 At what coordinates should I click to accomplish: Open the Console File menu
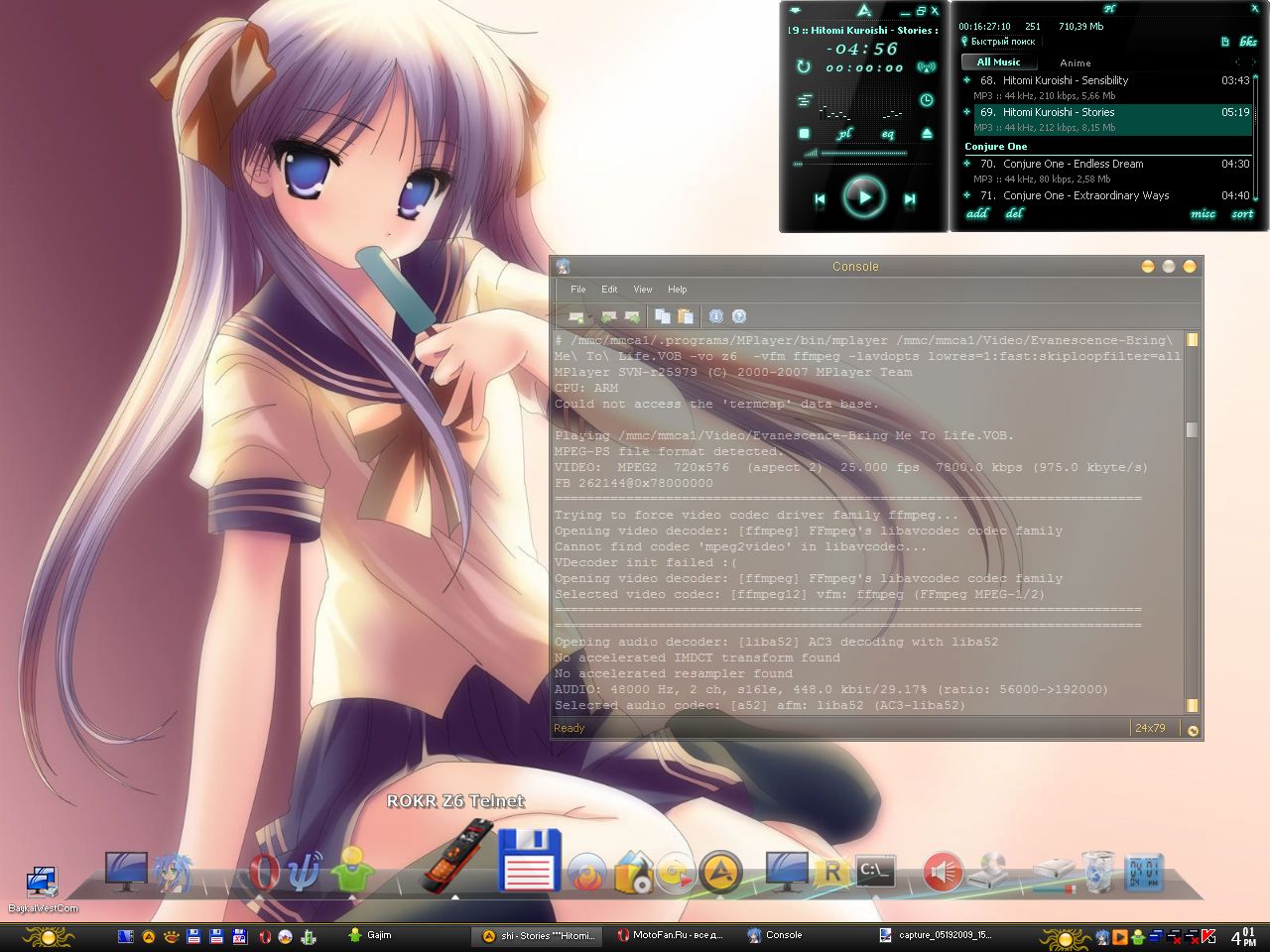(577, 290)
